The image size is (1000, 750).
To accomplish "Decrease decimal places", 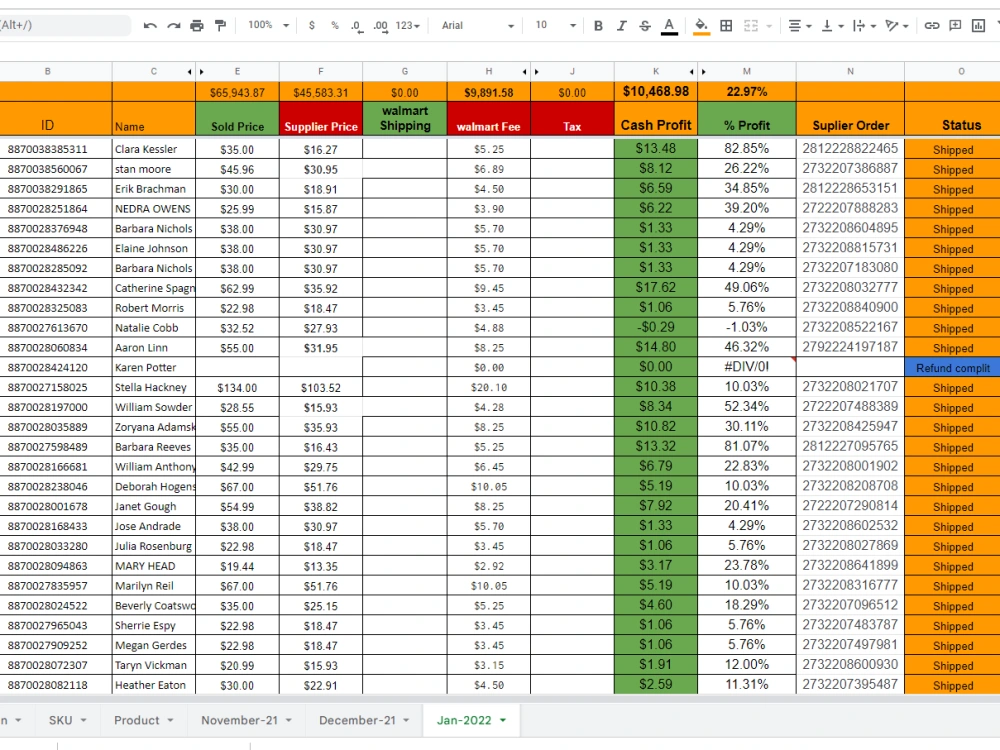I will [357, 26].
